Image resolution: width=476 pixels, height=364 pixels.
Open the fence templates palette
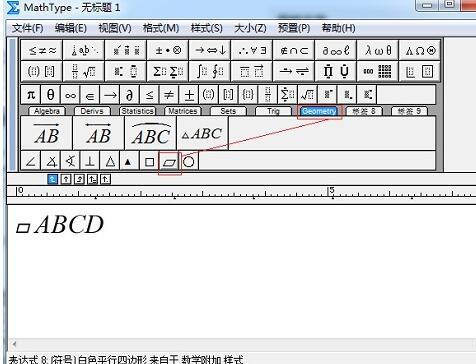[42, 71]
